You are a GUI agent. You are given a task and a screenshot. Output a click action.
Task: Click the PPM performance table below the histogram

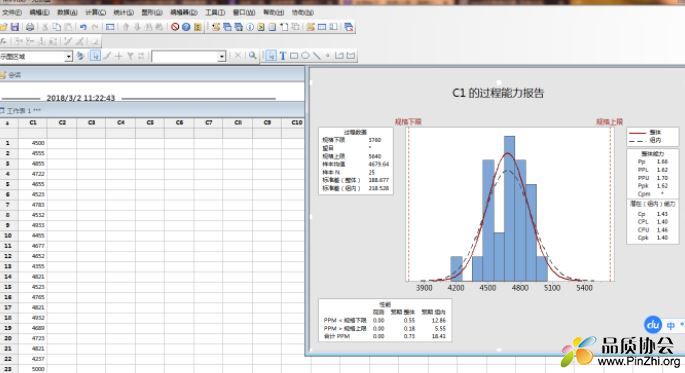pyautogui.click(x=385, y=320)
